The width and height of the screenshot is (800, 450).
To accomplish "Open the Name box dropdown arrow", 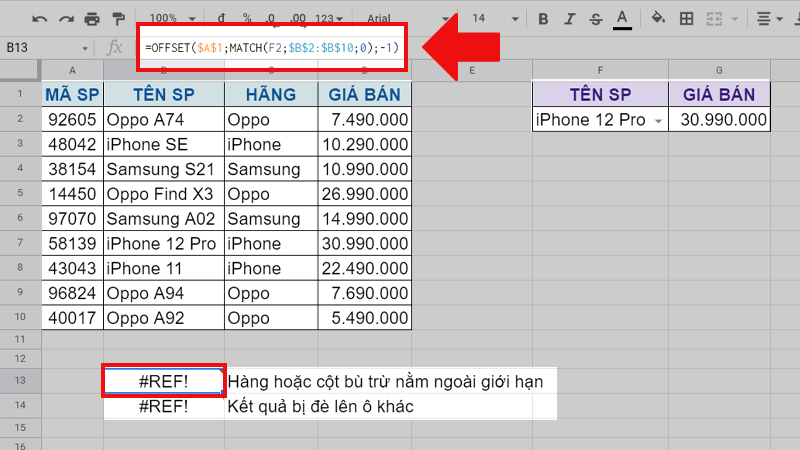I will click(x=85, y=48).
